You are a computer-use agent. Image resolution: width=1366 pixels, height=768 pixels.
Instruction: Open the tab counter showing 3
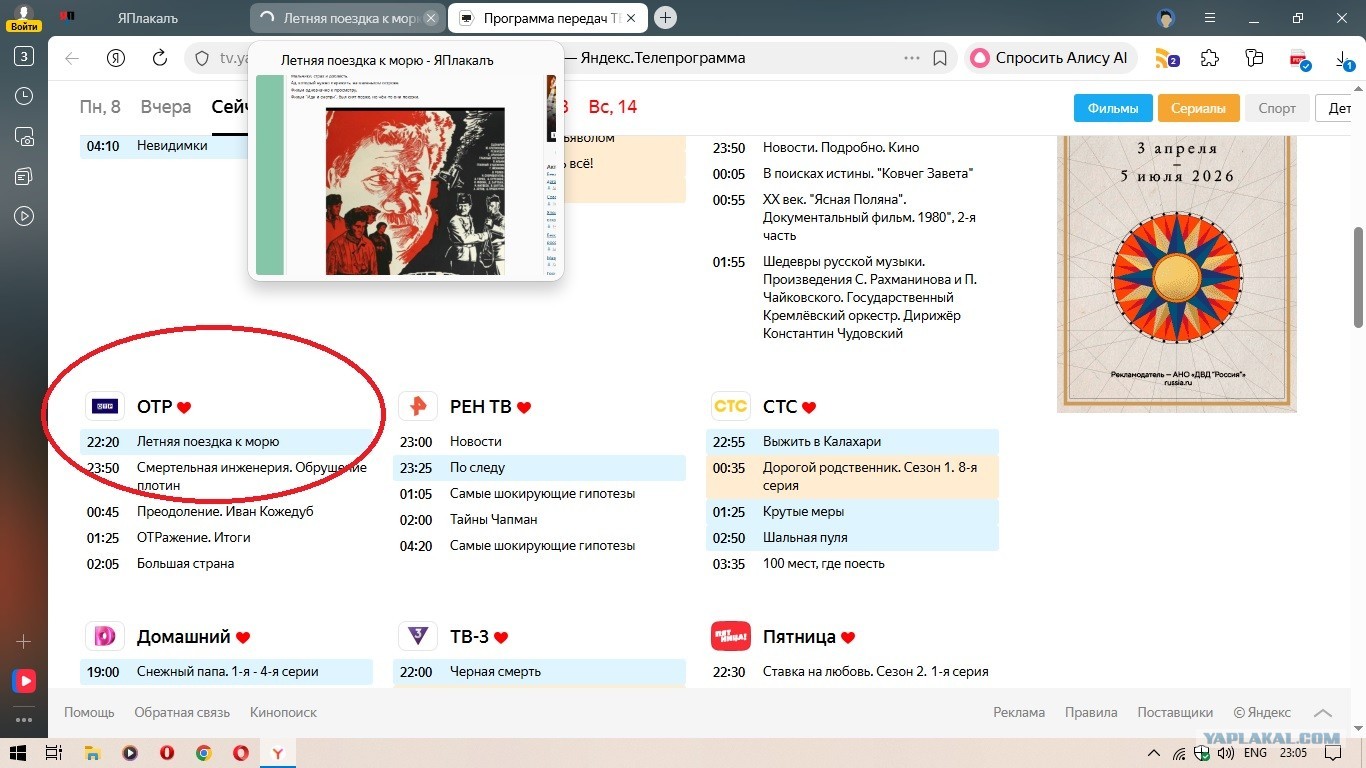pyautogui.click(x=24, y=56)
